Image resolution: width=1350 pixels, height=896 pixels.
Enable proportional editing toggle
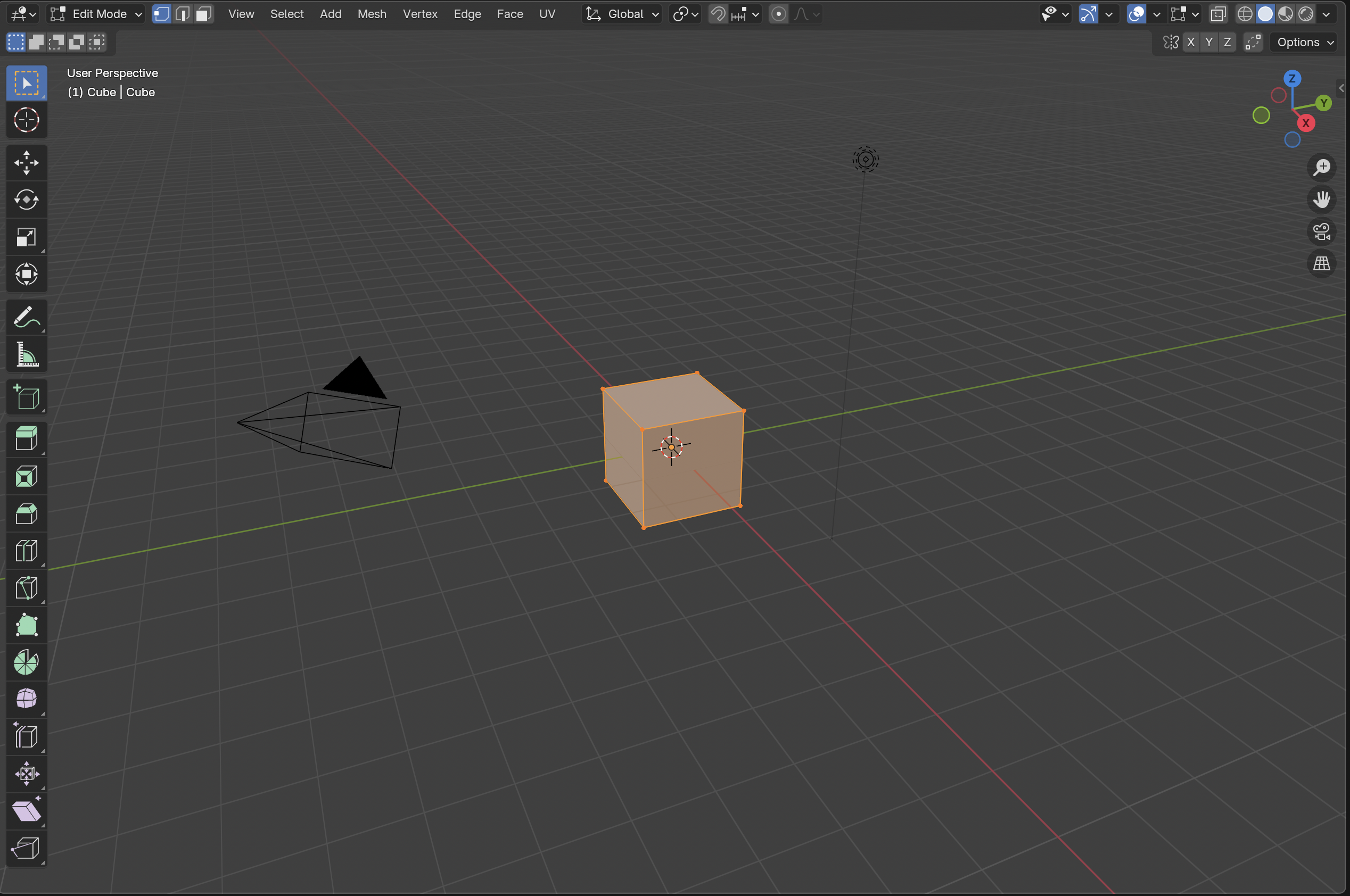(x=778, y=14)
